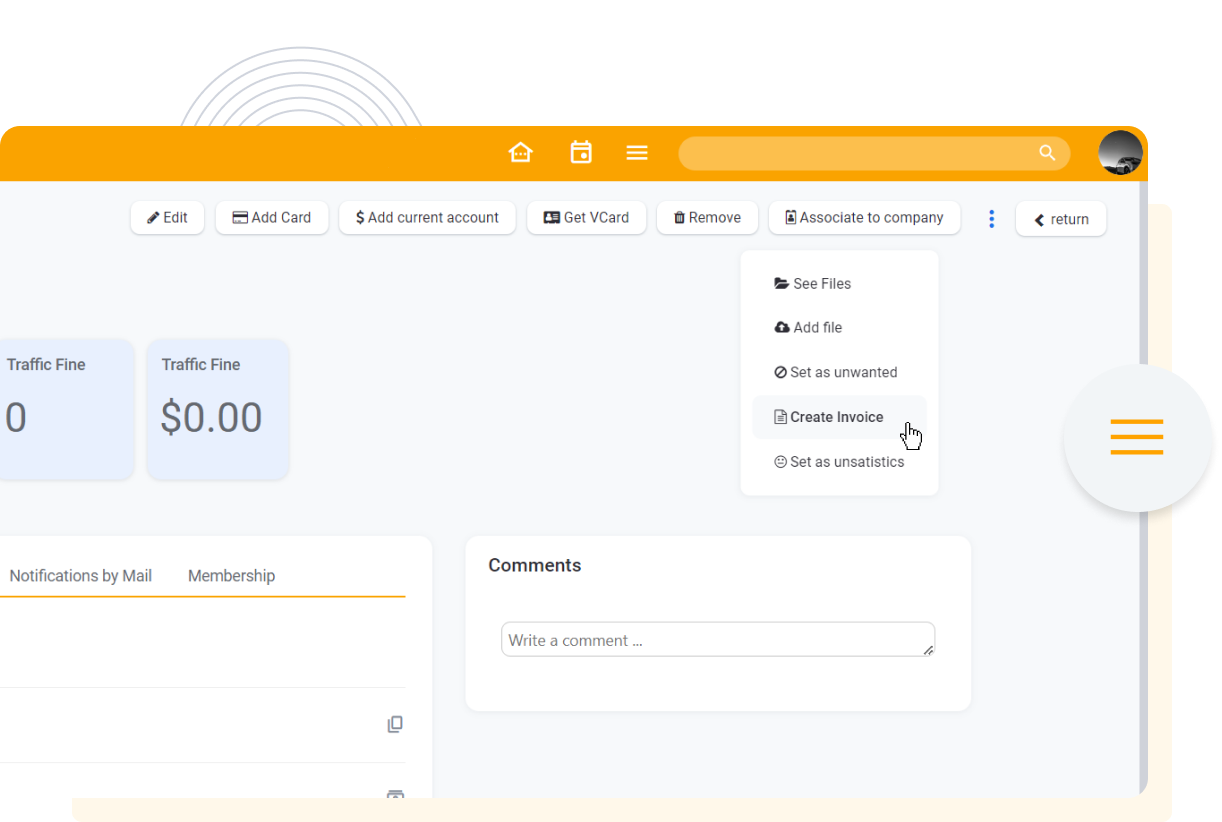This screenshot has height=822, width=1222.
Task: Expand the smiley icon option Set as unsatistics
Action: 780,461
